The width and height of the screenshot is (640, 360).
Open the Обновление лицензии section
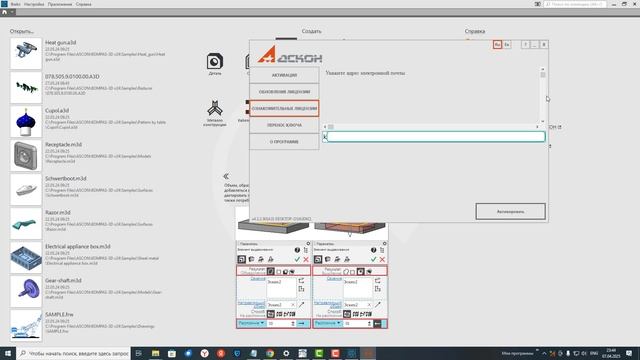pyautogui.click(x=284, y=92)
